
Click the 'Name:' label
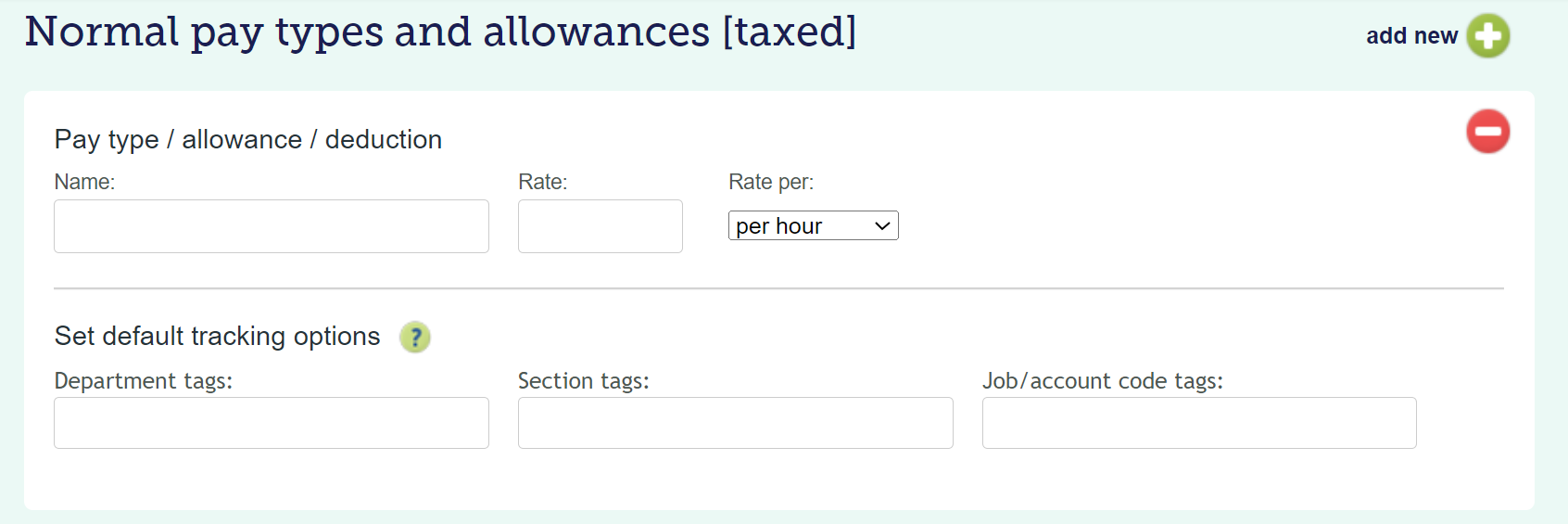click(x=84, y=183)
